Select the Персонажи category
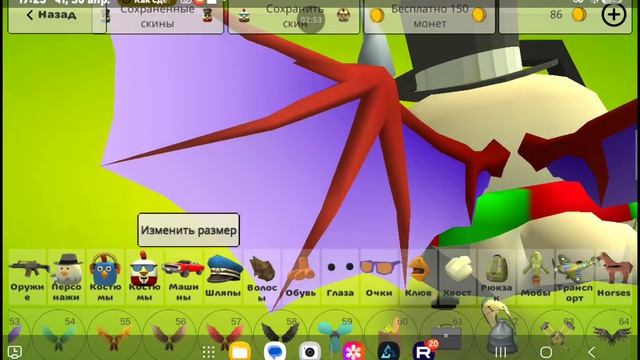Viewport: 640px width, 360px height. [66, 277]
